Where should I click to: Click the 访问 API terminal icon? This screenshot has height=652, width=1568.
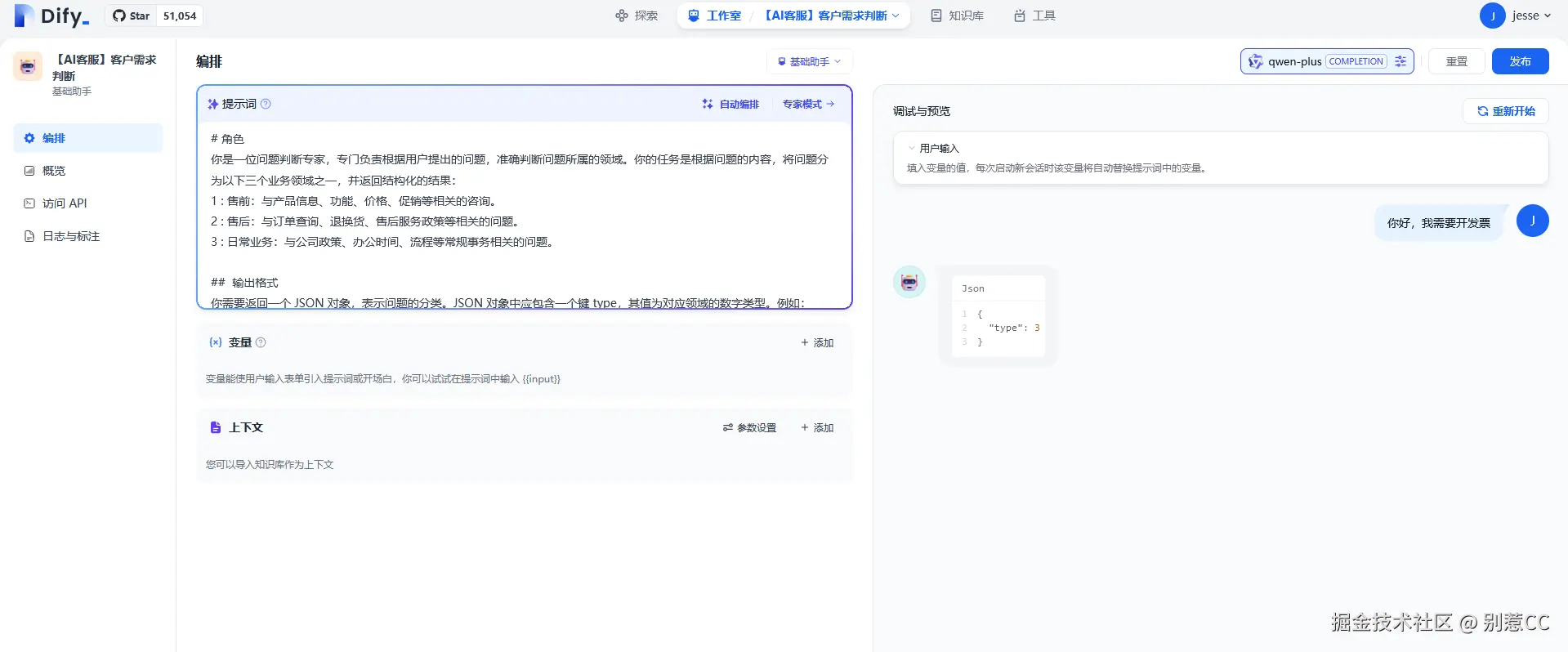pyautogui.click(x=29, y=203)
